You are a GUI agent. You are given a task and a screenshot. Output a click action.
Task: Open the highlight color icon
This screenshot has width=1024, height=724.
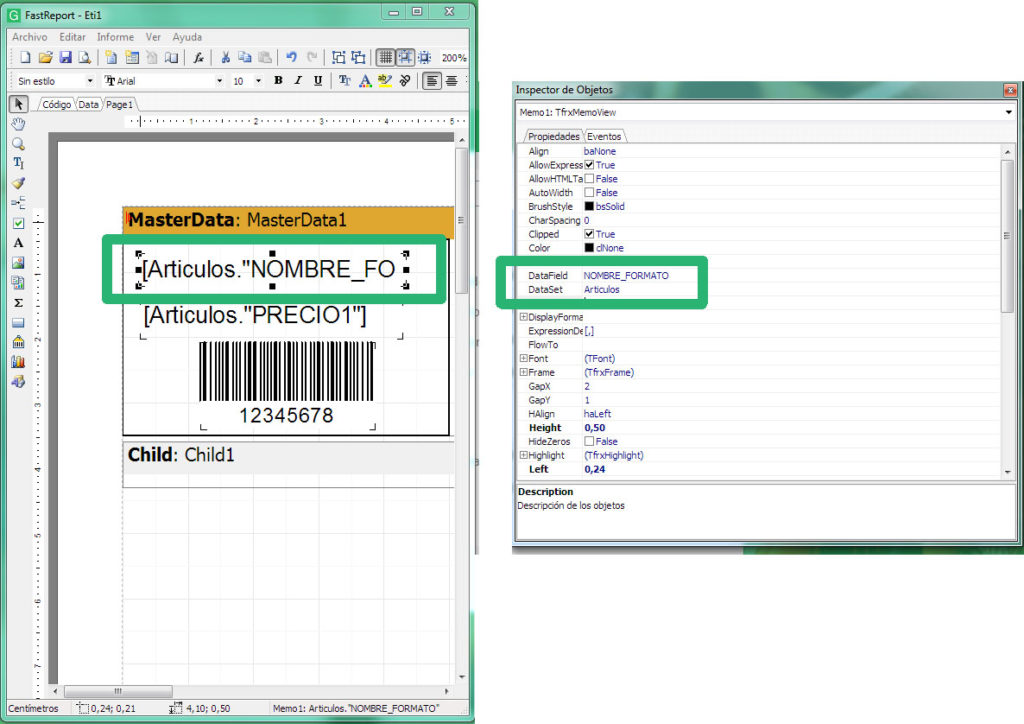point(385,80)
